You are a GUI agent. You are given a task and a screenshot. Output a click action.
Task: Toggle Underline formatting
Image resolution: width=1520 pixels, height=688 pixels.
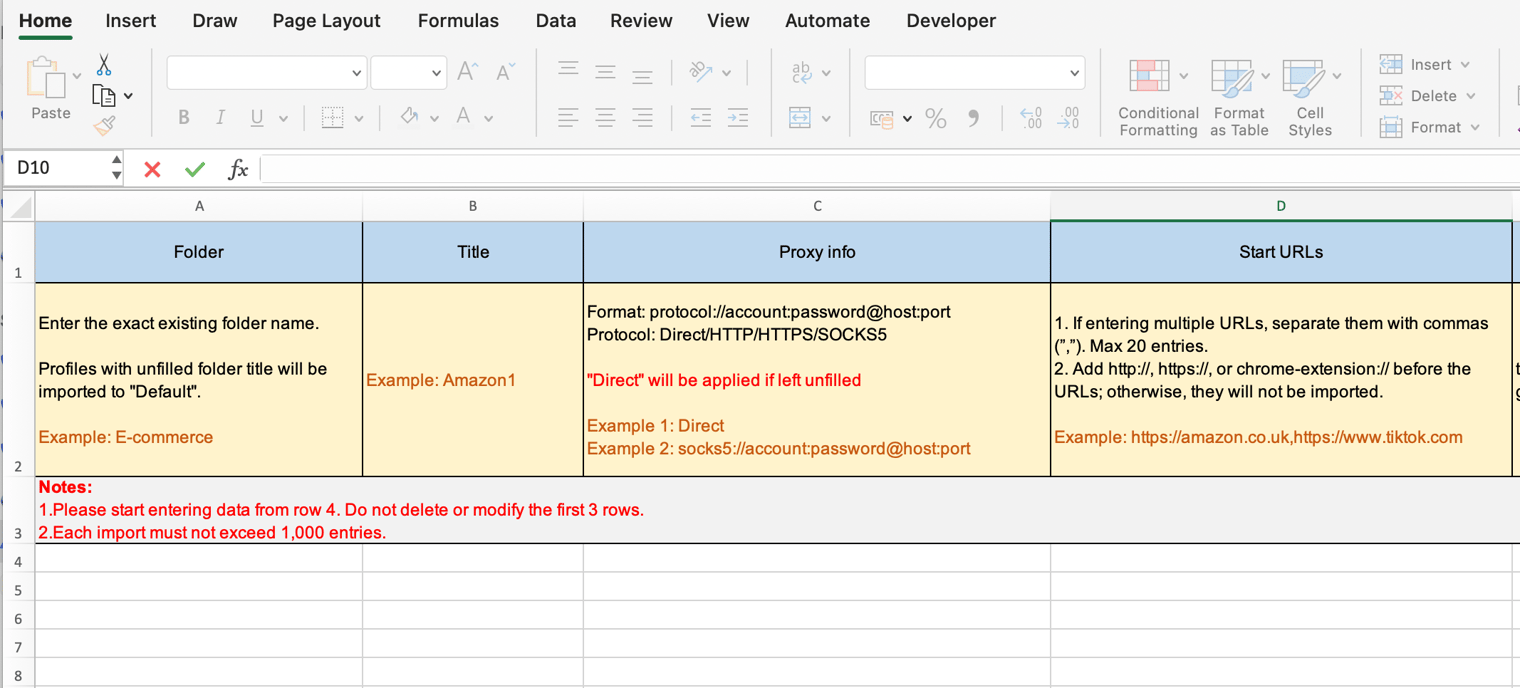[257, 118]
